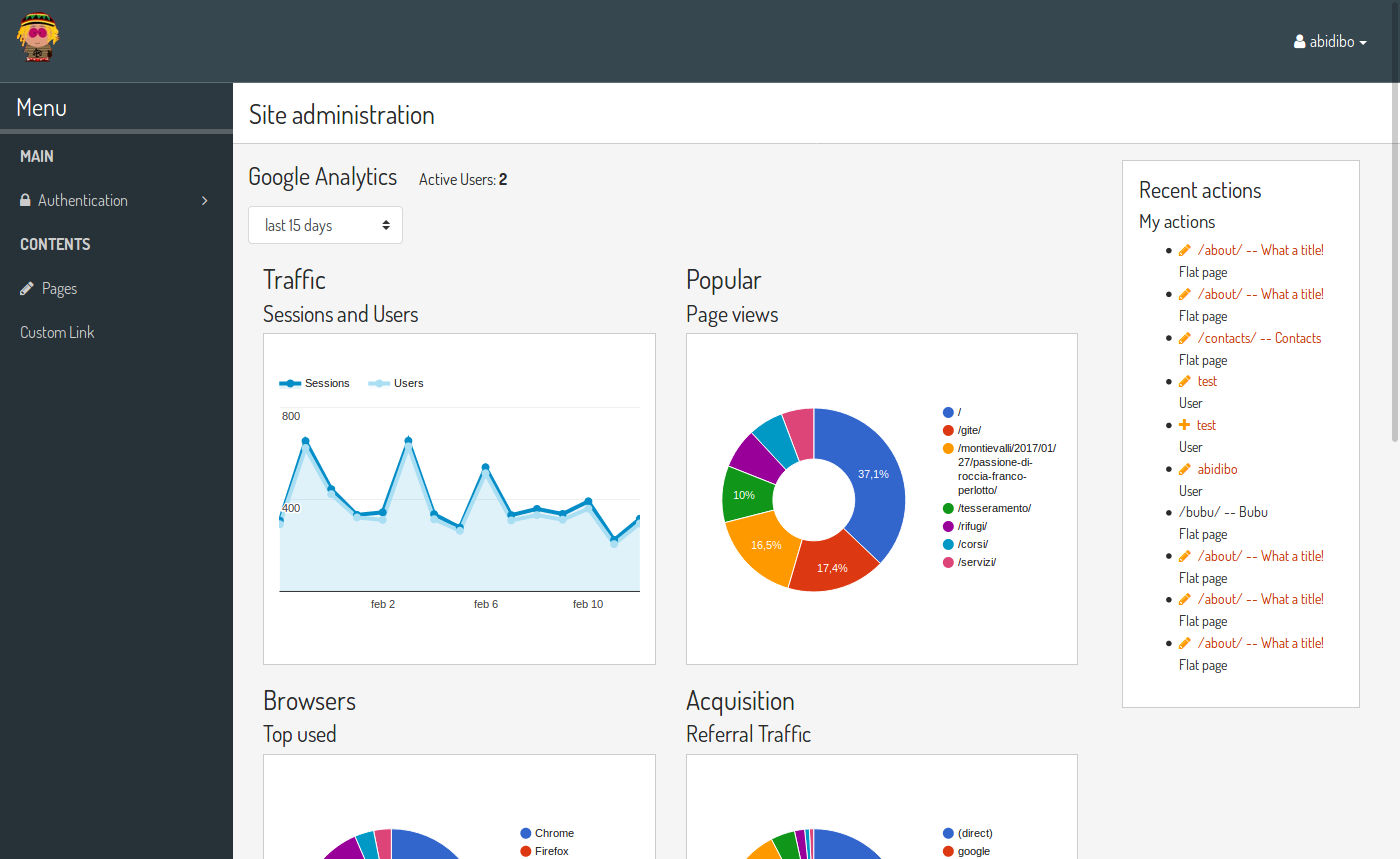Click the '/bubu/ -- Bubu' entry in Recent actions
This screenshot has width=1400, height=859.
(1223, 512)
